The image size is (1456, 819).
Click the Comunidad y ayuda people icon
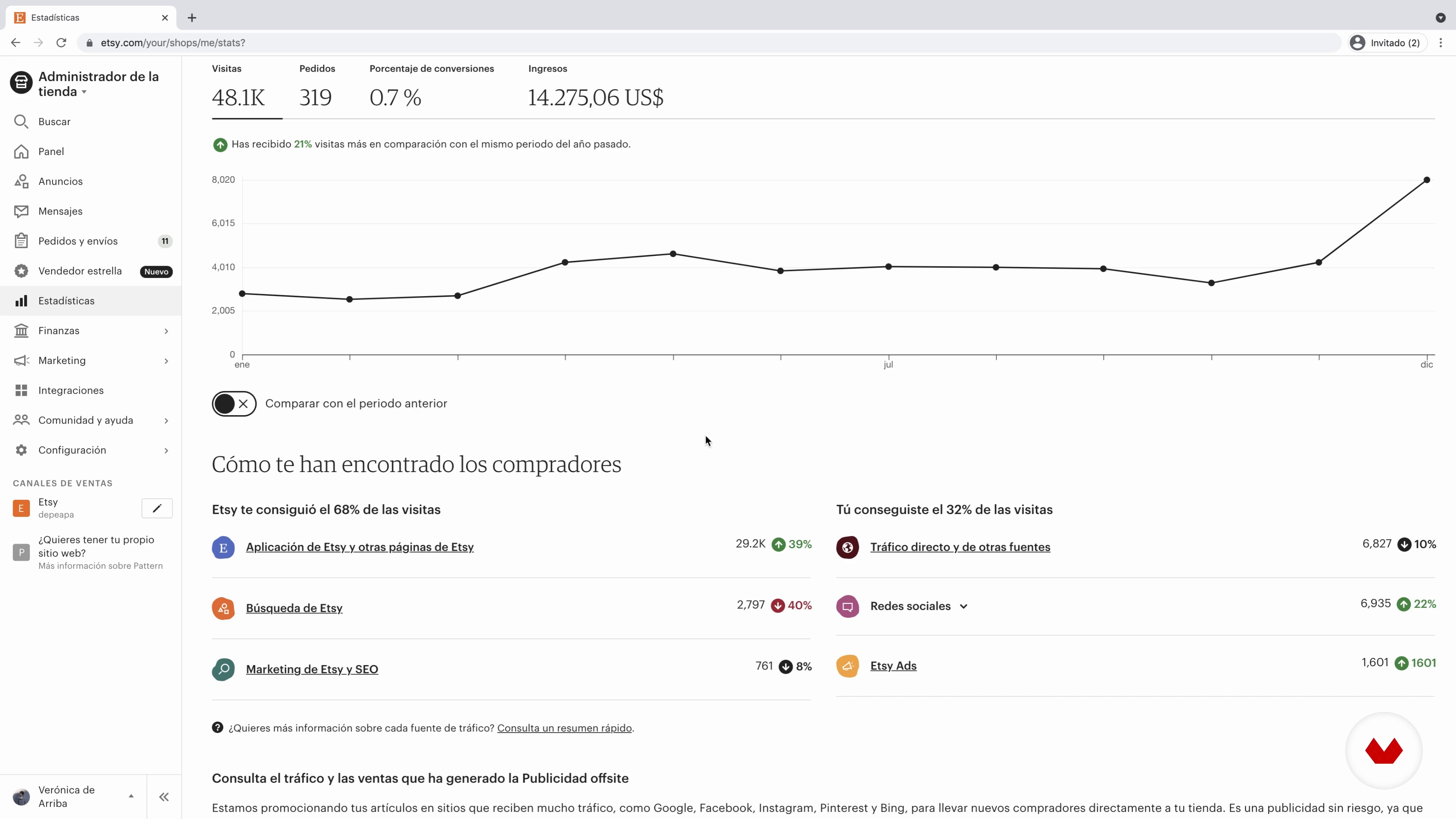click(x=21, y=420)
